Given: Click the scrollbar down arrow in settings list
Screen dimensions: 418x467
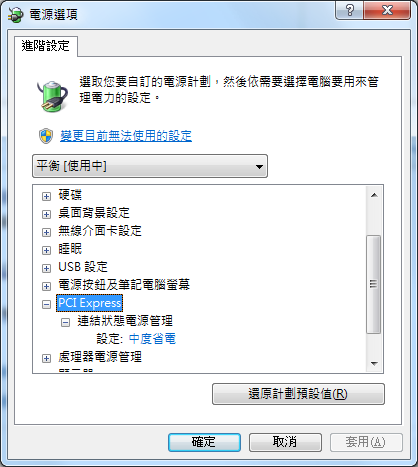Looking at the screenshot, I should coord(374,364).
